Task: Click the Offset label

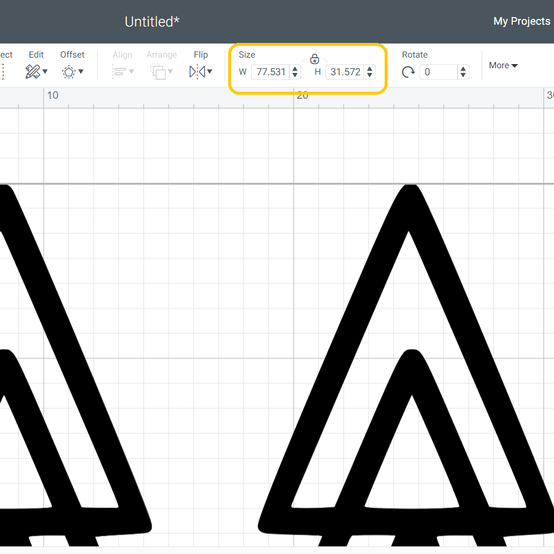Action: [x=72, y=55]
